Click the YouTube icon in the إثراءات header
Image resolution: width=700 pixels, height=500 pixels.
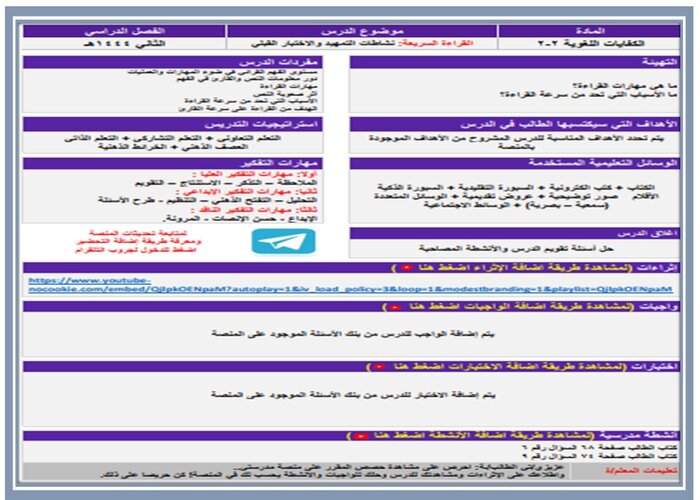pos(407,268)
